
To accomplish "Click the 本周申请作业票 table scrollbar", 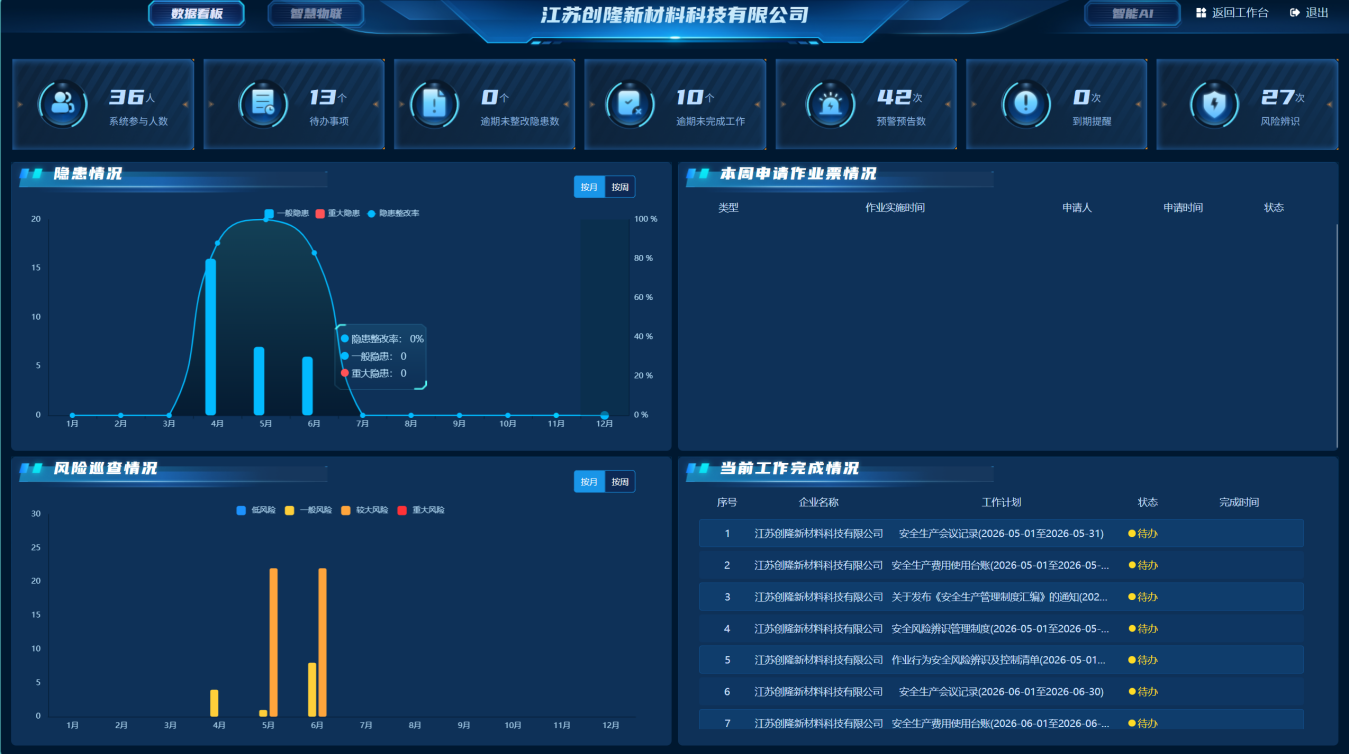I will point(1337,335).
